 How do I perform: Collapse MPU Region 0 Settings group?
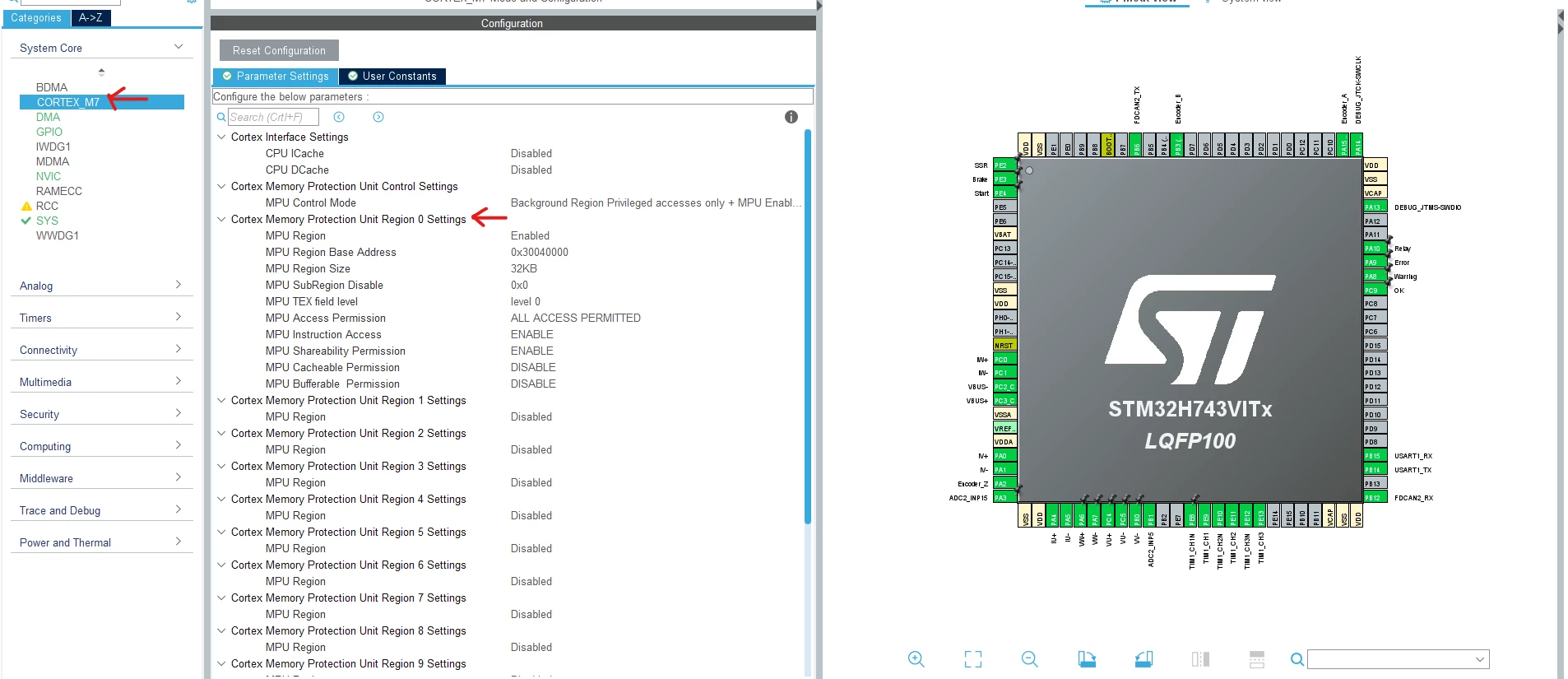221,219
